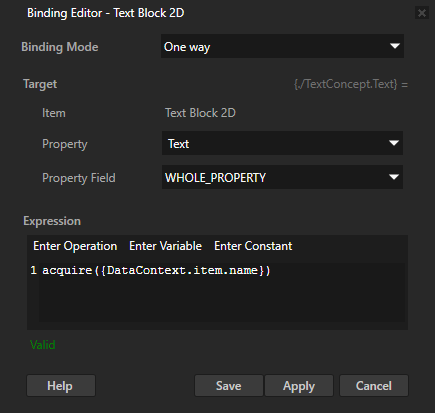
Task: Click the Binding Mode label
Action: pos(60,47)
